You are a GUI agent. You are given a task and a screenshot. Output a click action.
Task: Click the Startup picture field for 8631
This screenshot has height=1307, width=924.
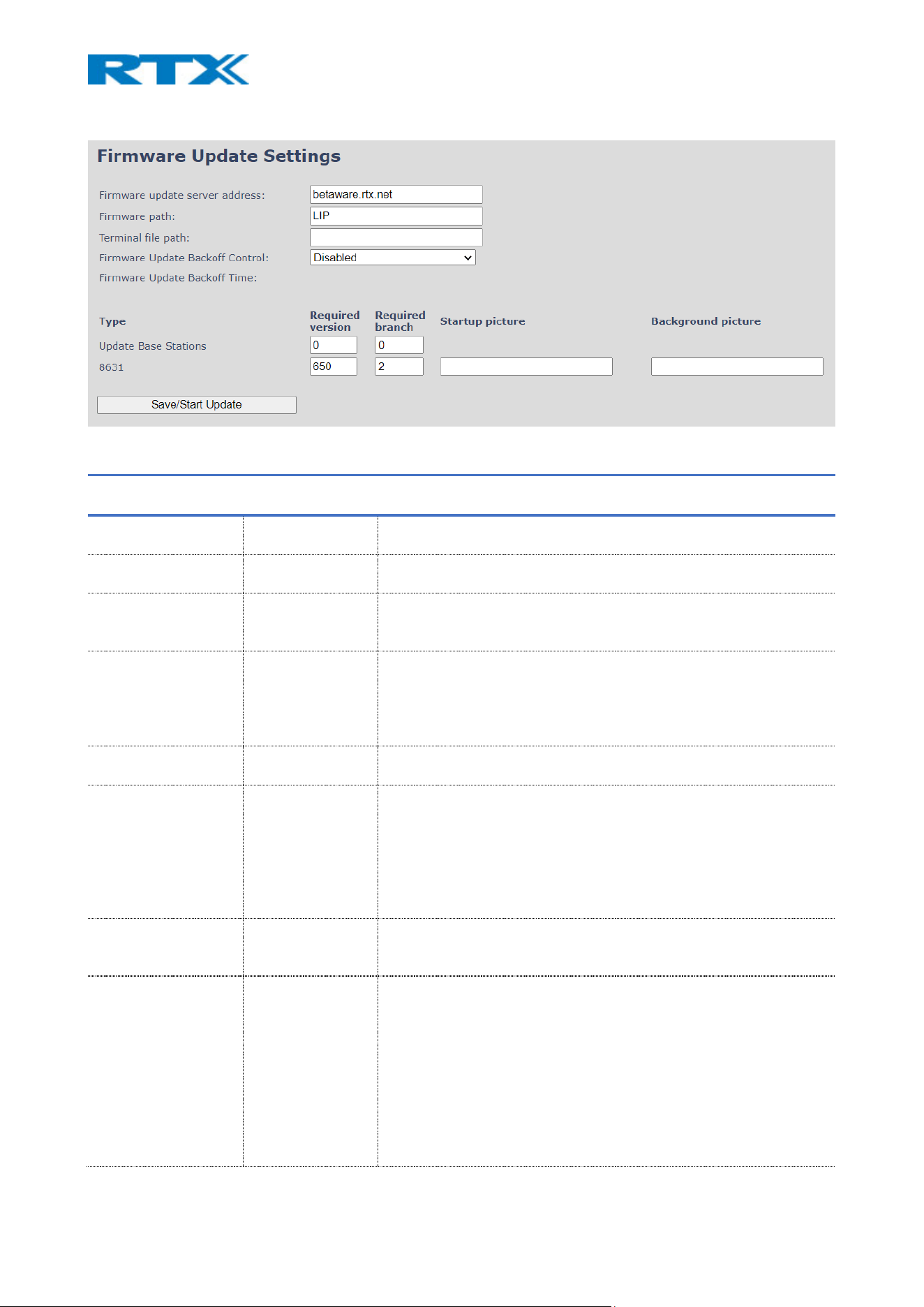[x=526, y=367]
